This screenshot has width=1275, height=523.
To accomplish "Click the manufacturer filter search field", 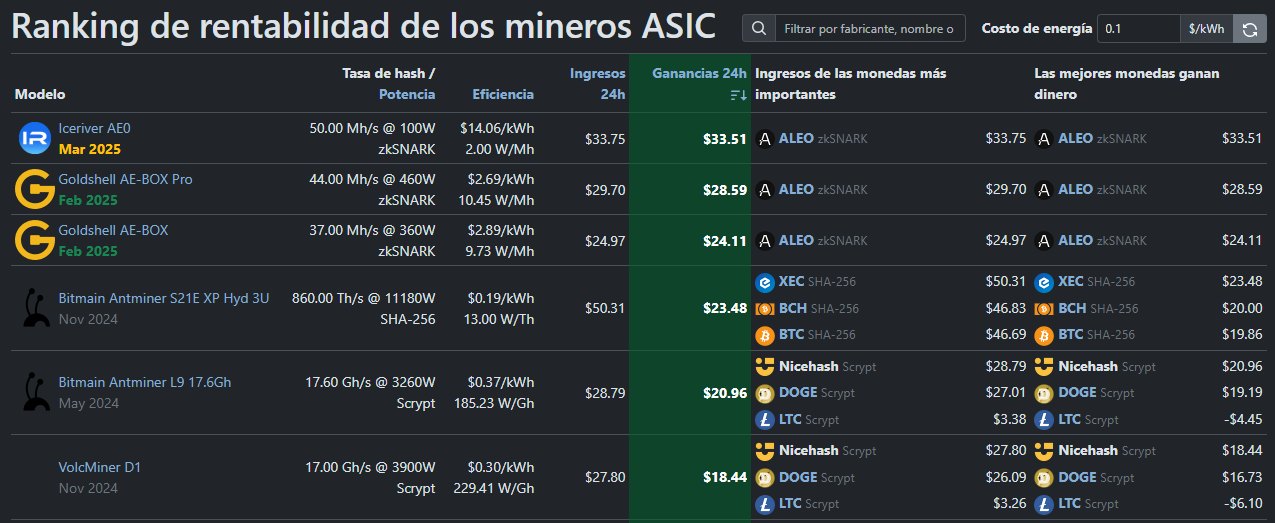I will click(x=870, y=29).
